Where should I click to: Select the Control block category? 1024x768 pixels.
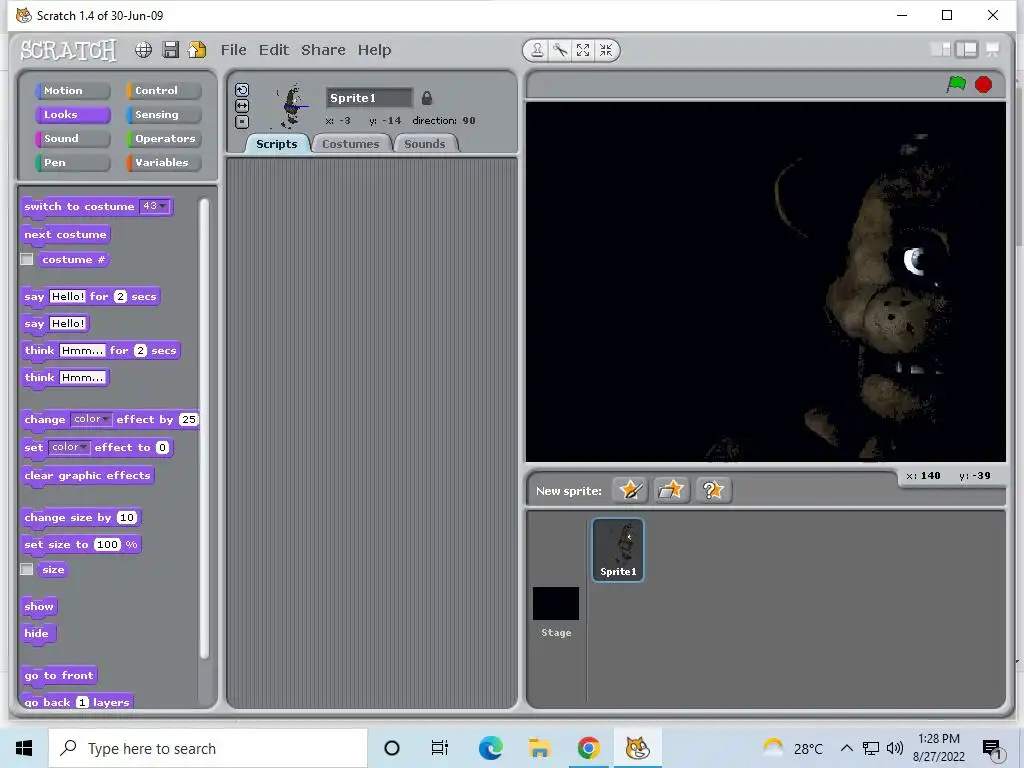pyautogui.click(x=164, y=91)
